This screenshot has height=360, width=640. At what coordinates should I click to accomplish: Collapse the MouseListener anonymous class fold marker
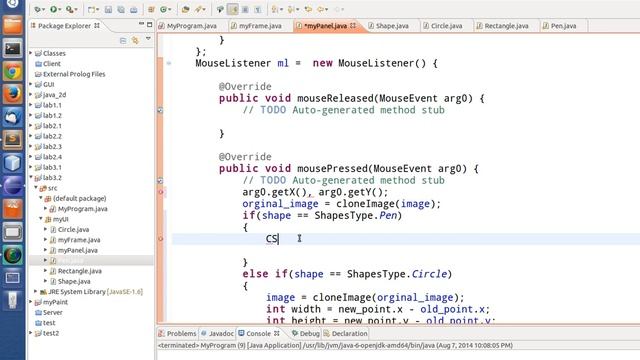[169, 63]
